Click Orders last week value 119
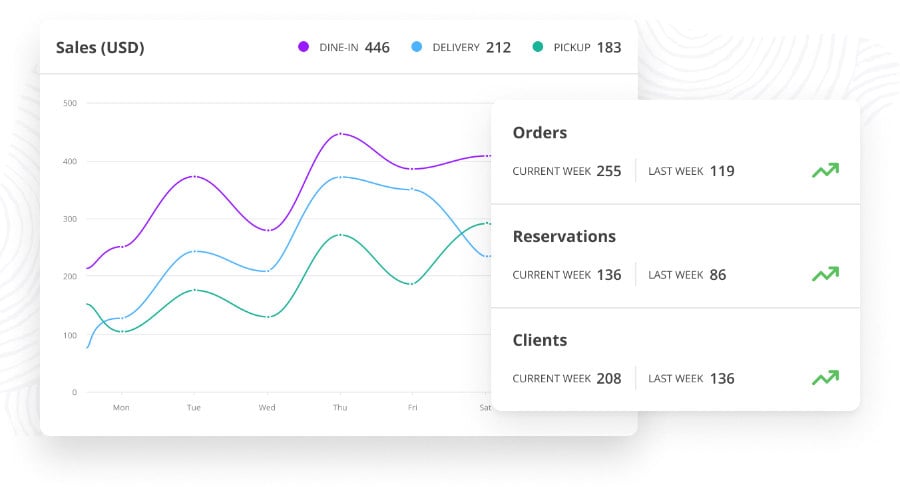This screenshot has width=900, height=496. (x=722, y=171)
